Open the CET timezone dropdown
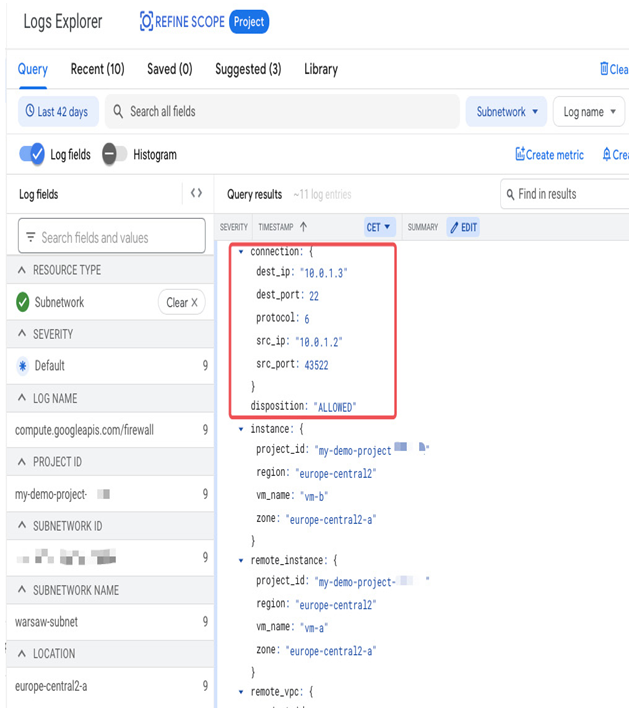This screenshot has height=713, width=639. (378, 227)
